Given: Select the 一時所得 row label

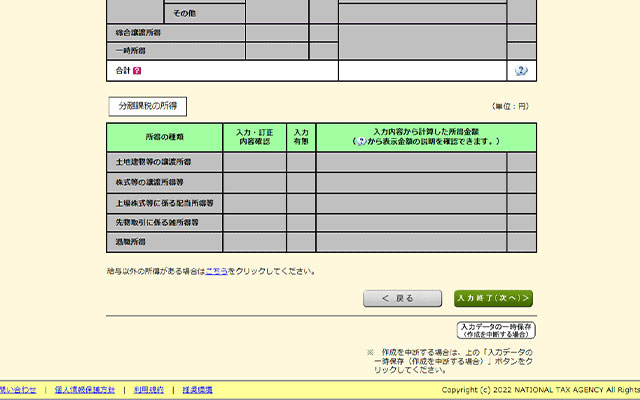Looking at the screenshot, I should point(130,51).
